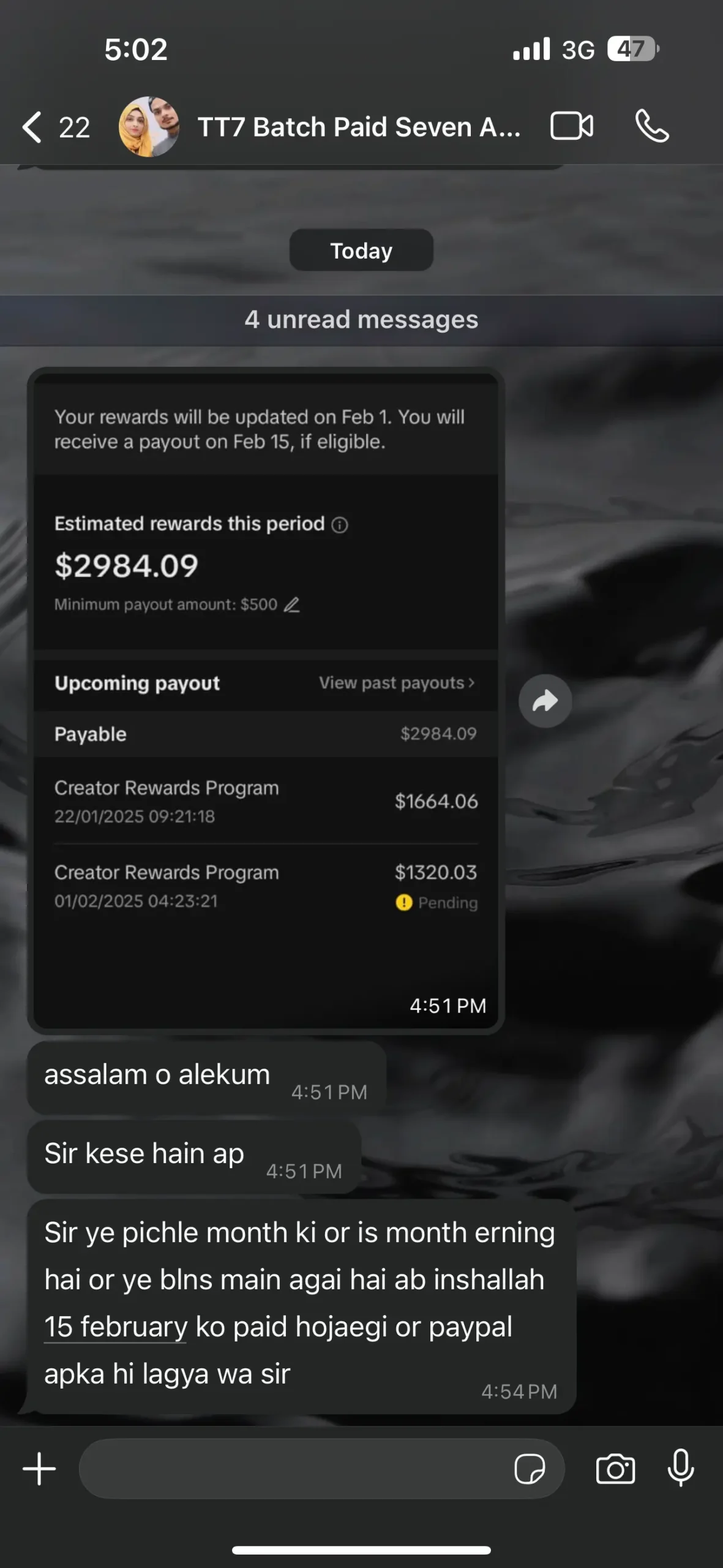Tap the battery level indicator
This screenshot has height=1568, width=723.
[632, 48]
